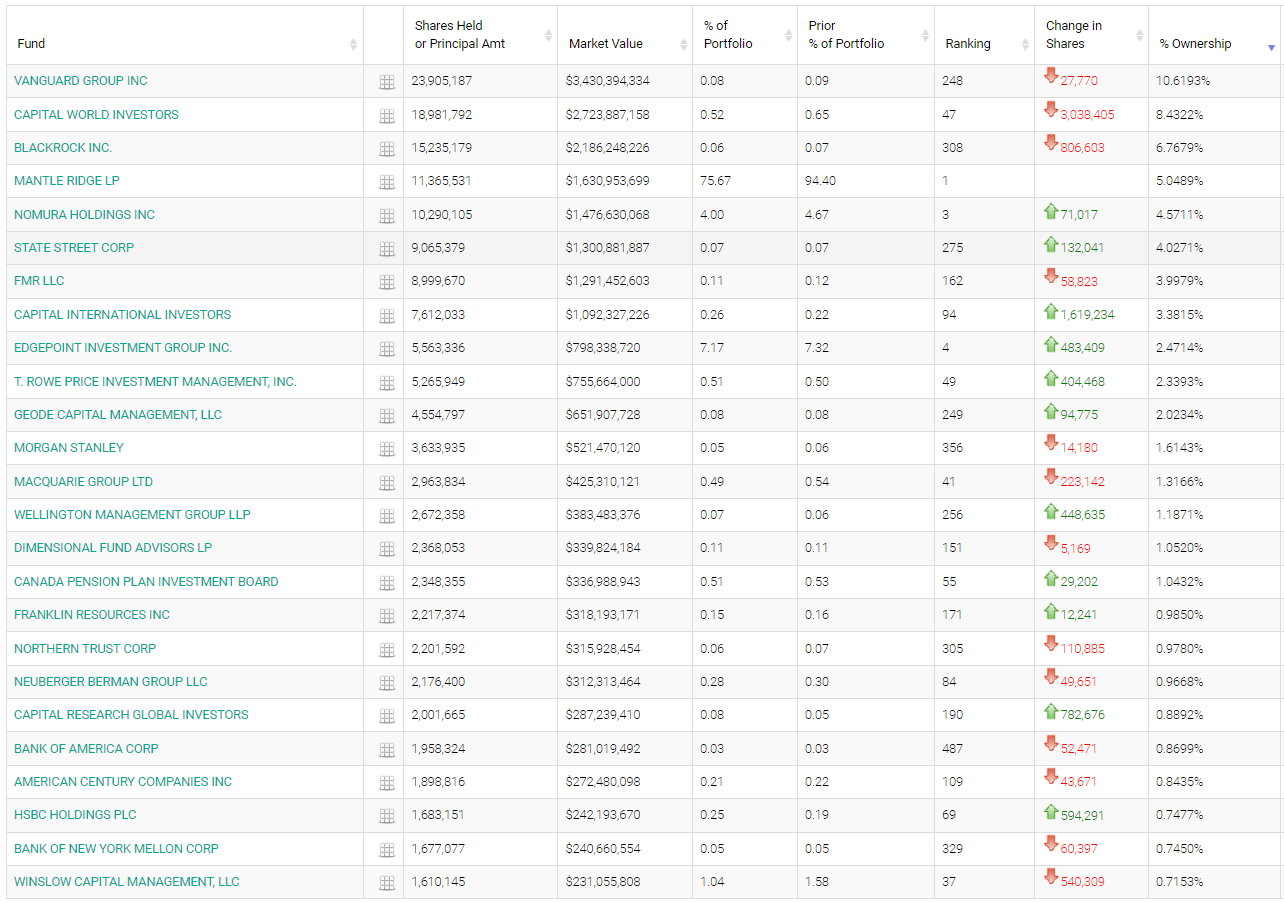The width and height of the screenshot is (1284, 902).
Task: Open VANGUARD GROUP INC fund link
Action: (x=81, y=81)
